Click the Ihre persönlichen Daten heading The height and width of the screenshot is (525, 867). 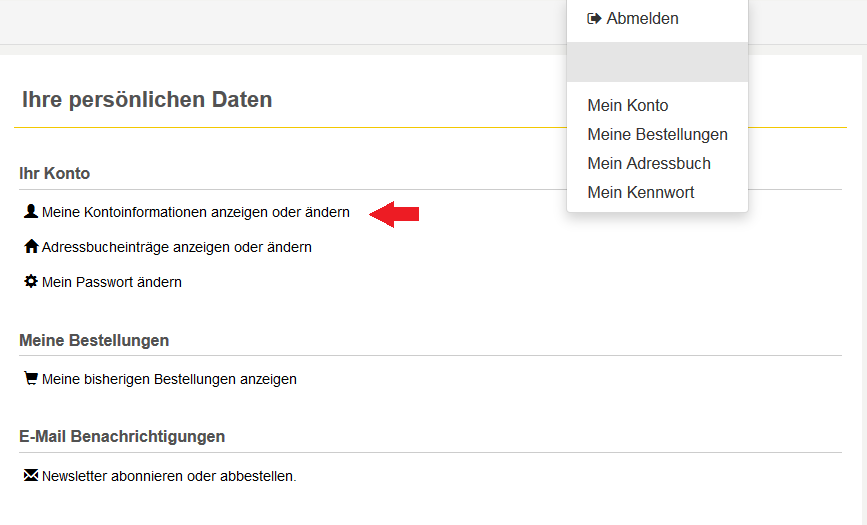pos(147,100)
